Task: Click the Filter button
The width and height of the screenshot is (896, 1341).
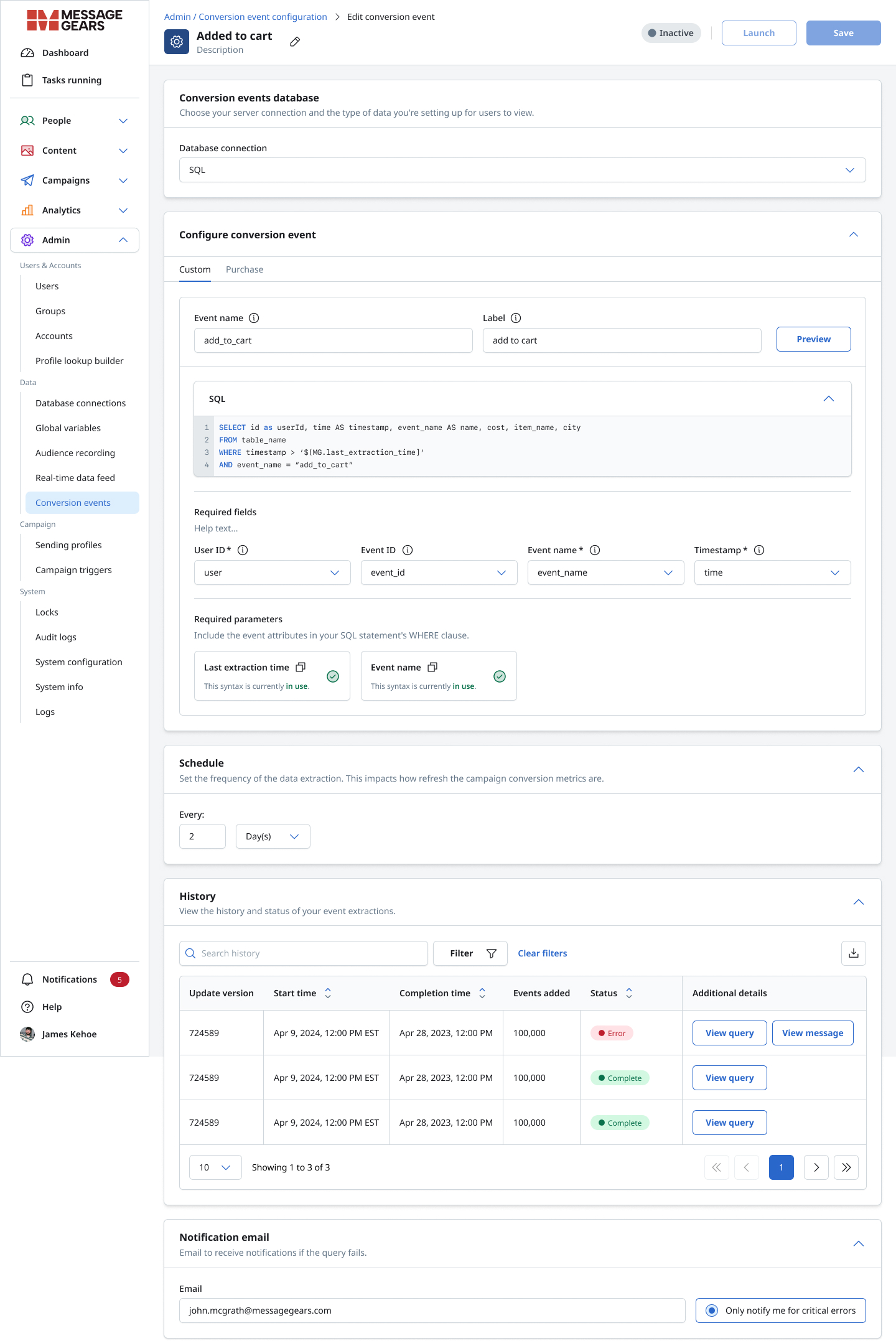Action: pyautogui.click(x=470, y=953)
